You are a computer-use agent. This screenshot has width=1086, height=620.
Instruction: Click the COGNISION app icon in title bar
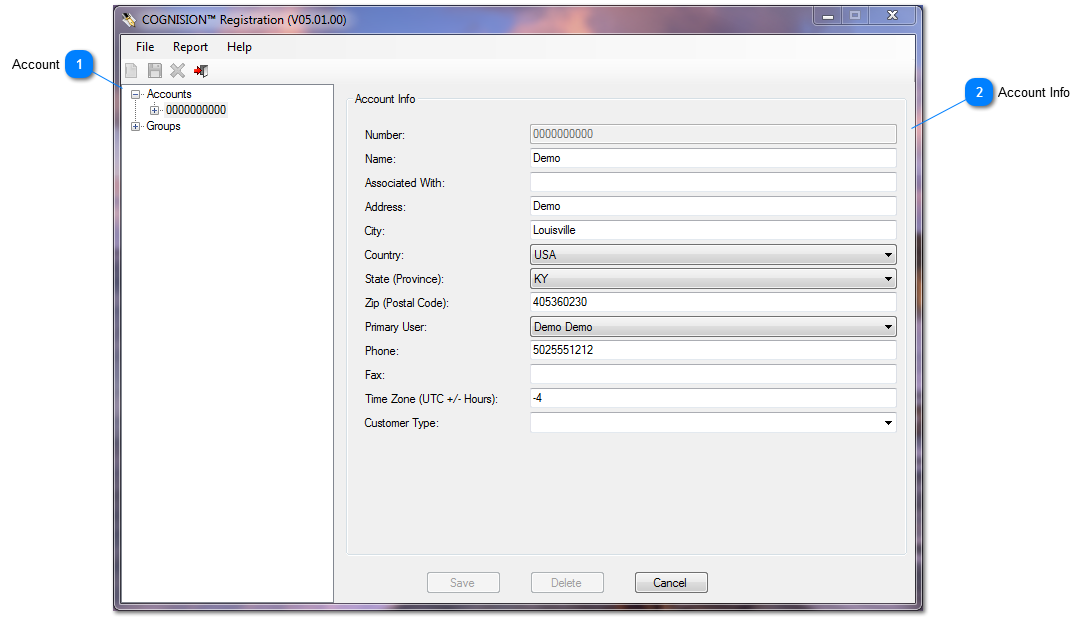coord(129,19)
